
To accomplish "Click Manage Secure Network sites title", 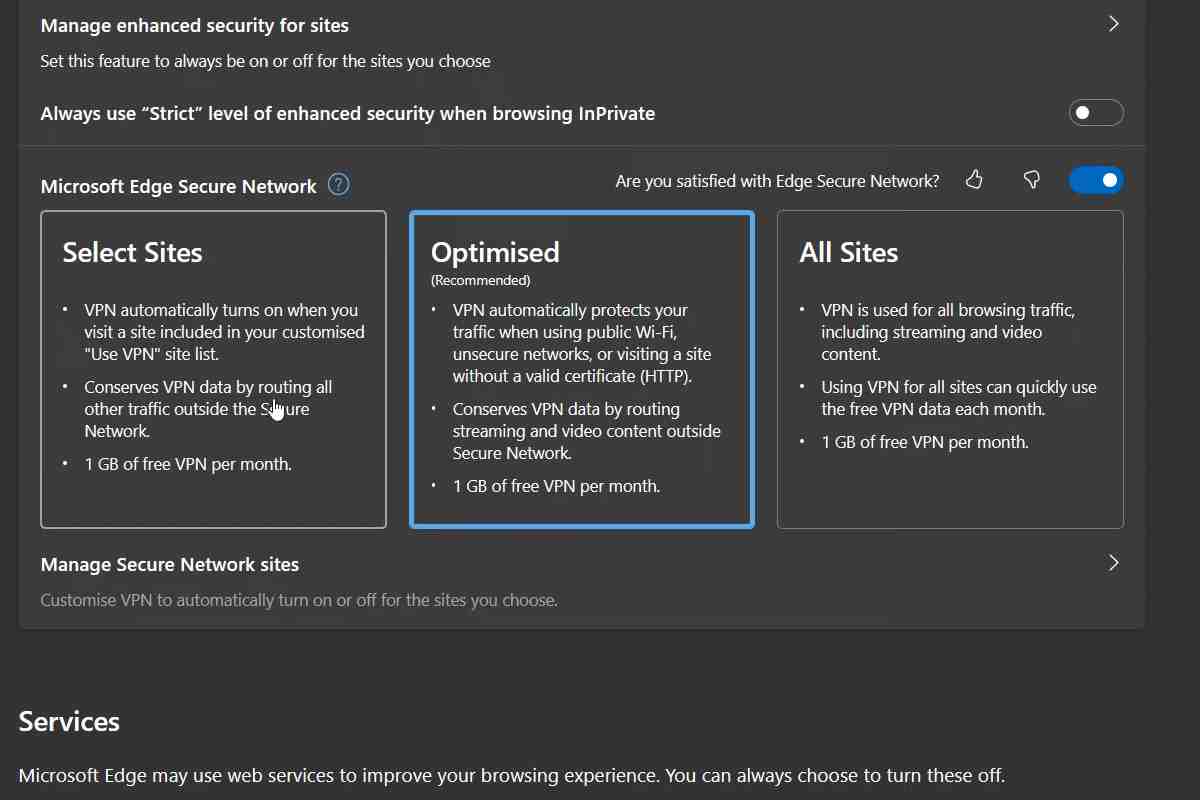I will (170, 565).
